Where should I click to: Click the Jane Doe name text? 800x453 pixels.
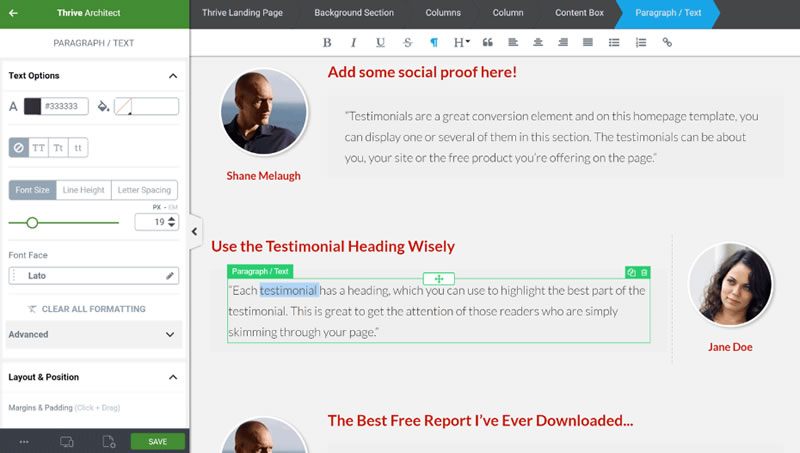click(x=730, y=347)
